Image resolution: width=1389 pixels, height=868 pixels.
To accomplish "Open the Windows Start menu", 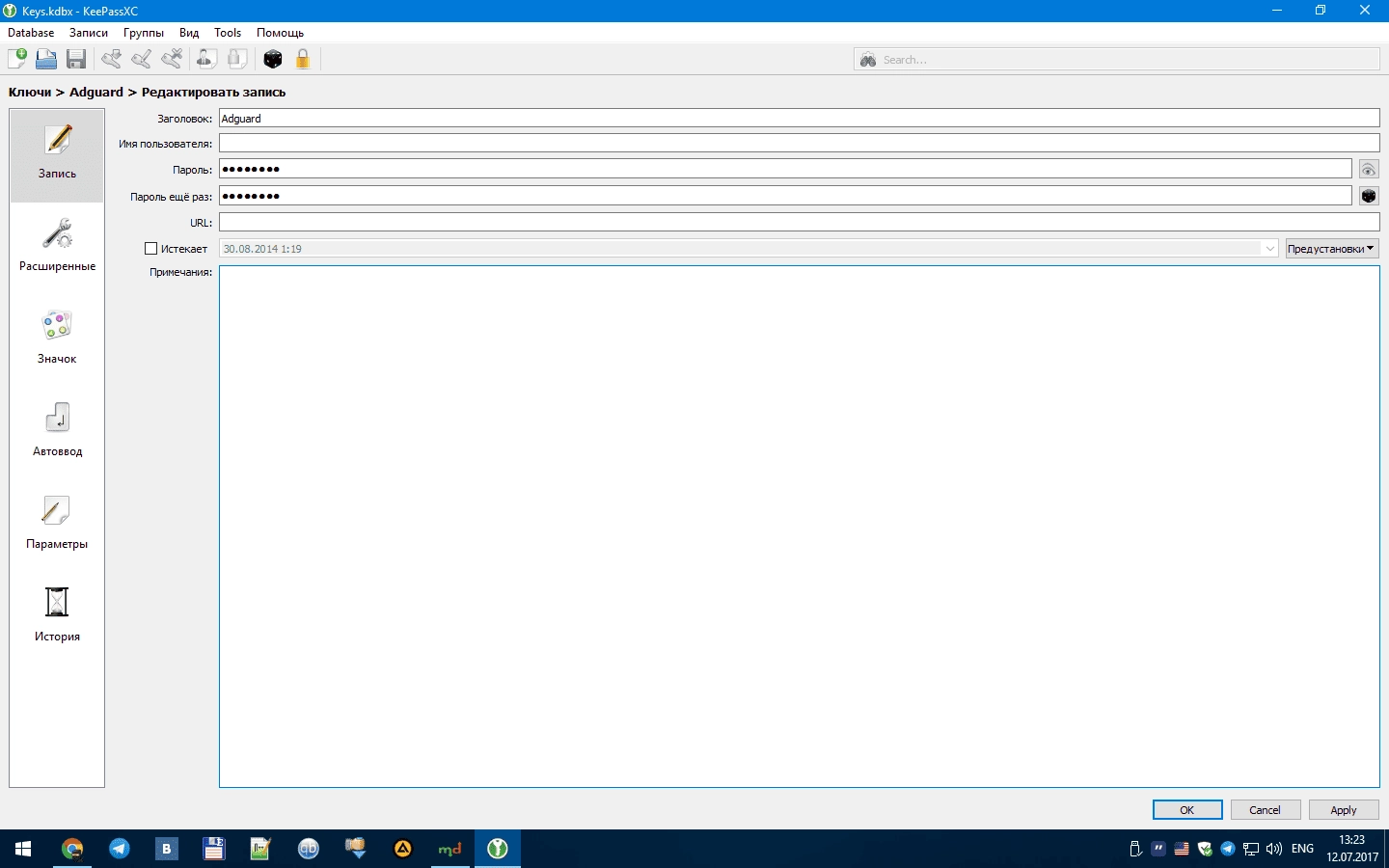I will coord(23,849).
